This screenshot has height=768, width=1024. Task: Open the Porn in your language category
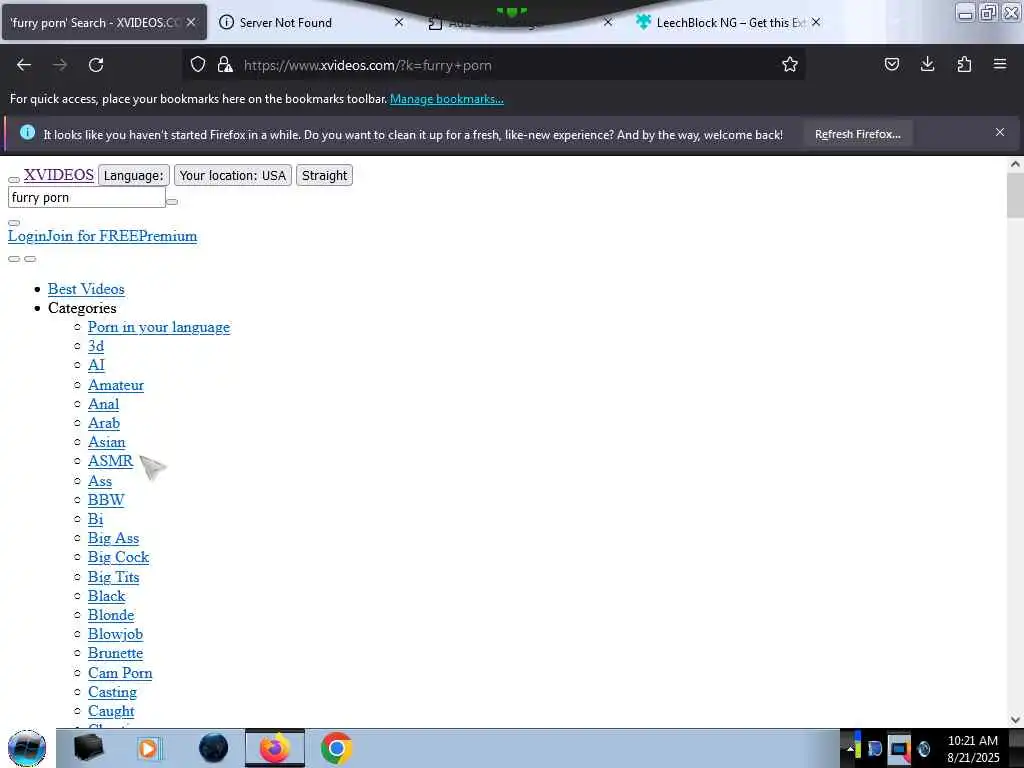pos(159,327)
